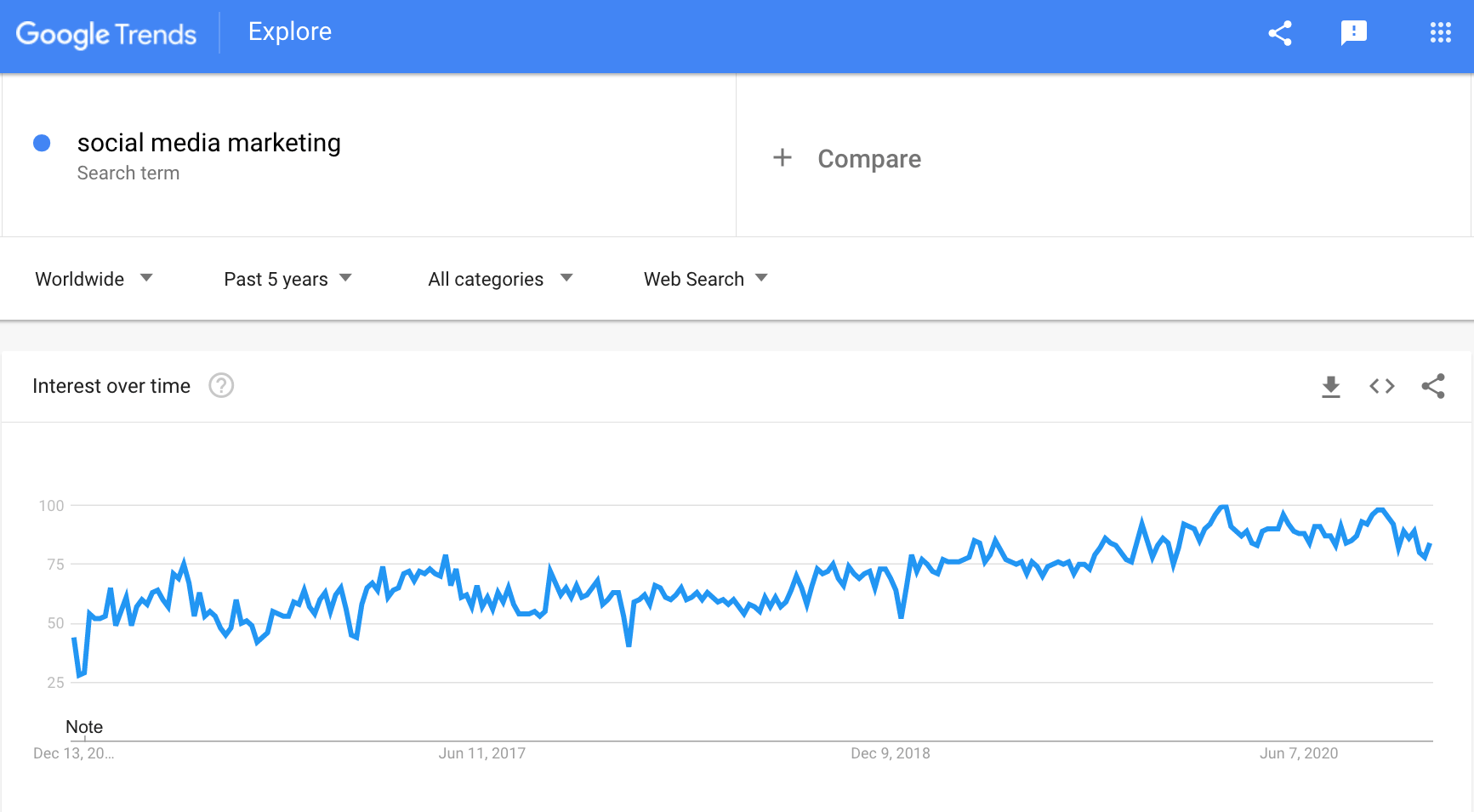Change the Web Search type dropdown
Viewport: 1474px width, 812px height.
tap(705, 279)
